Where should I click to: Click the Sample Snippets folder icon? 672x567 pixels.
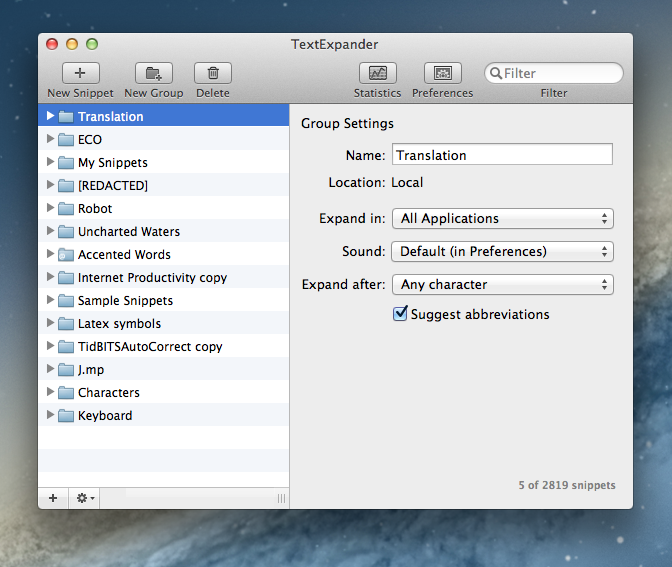point(66,301)
